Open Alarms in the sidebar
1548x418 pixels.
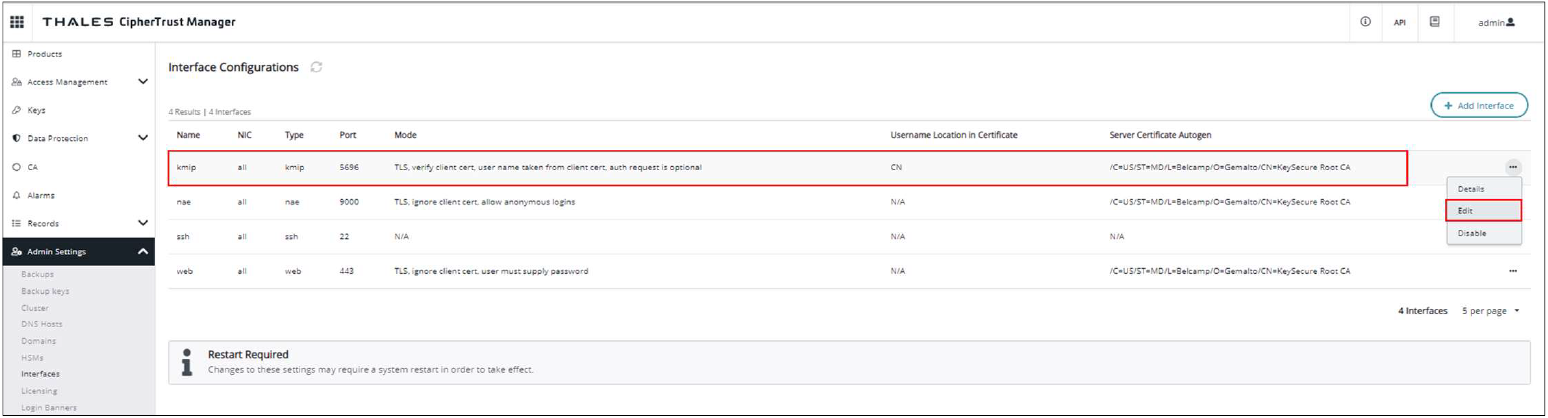tap(40, 195)
